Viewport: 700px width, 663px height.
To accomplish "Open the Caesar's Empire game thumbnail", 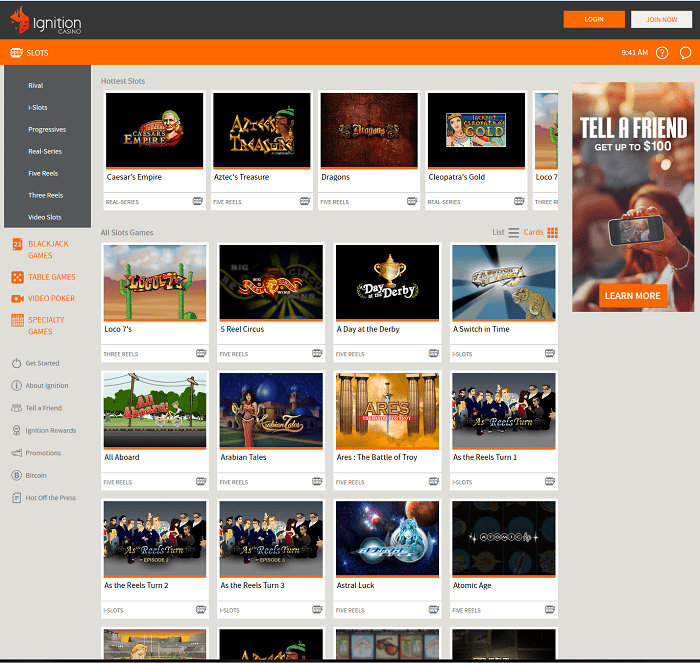I will click(154, 130).
